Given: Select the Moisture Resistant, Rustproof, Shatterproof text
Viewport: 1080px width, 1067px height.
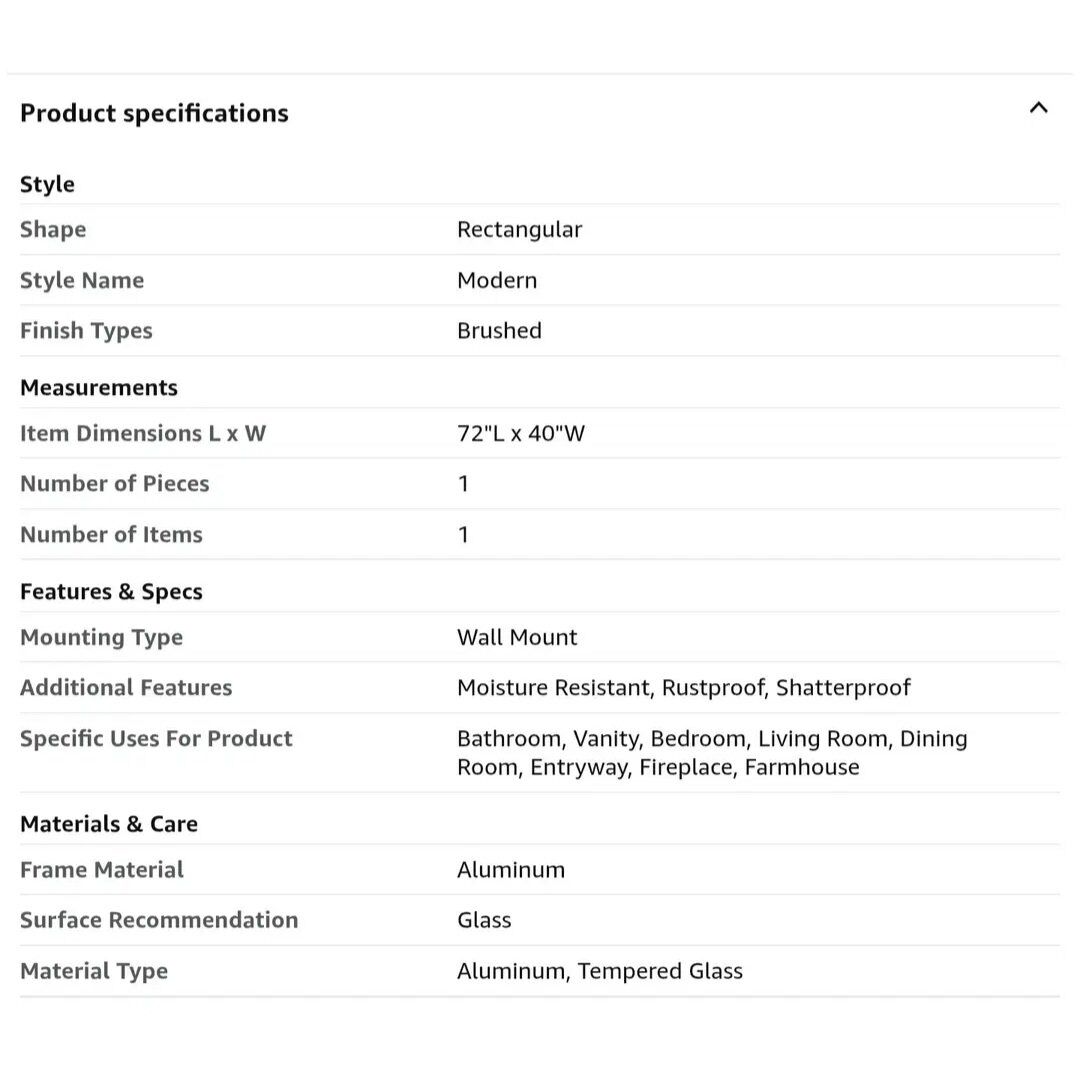Looking at the screenshot, I should click(684, 687).
